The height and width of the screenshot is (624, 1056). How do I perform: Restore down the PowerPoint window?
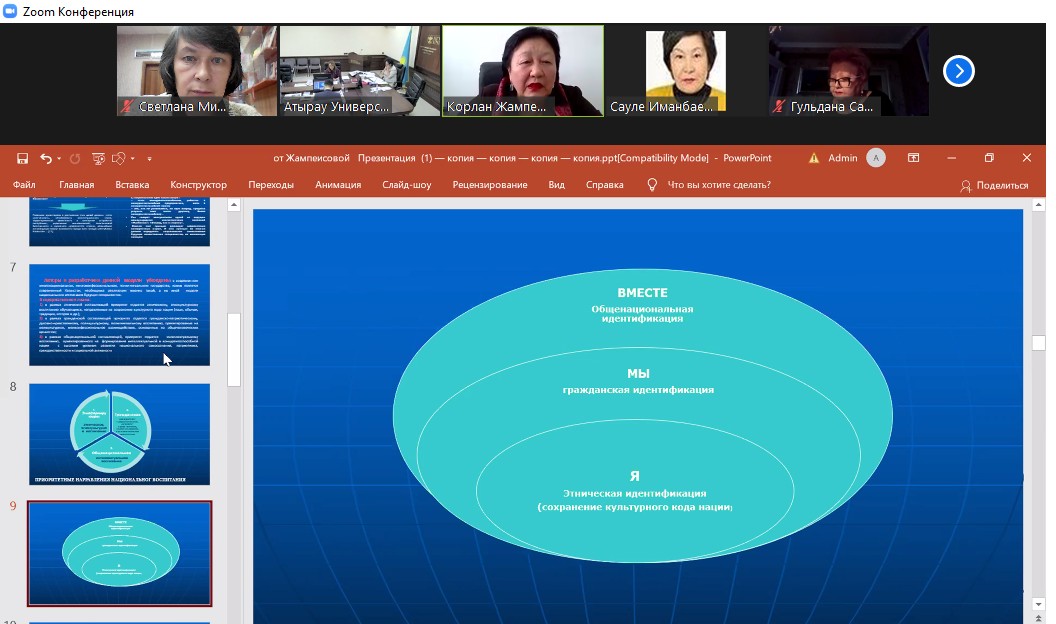click(x=989, y=158)
